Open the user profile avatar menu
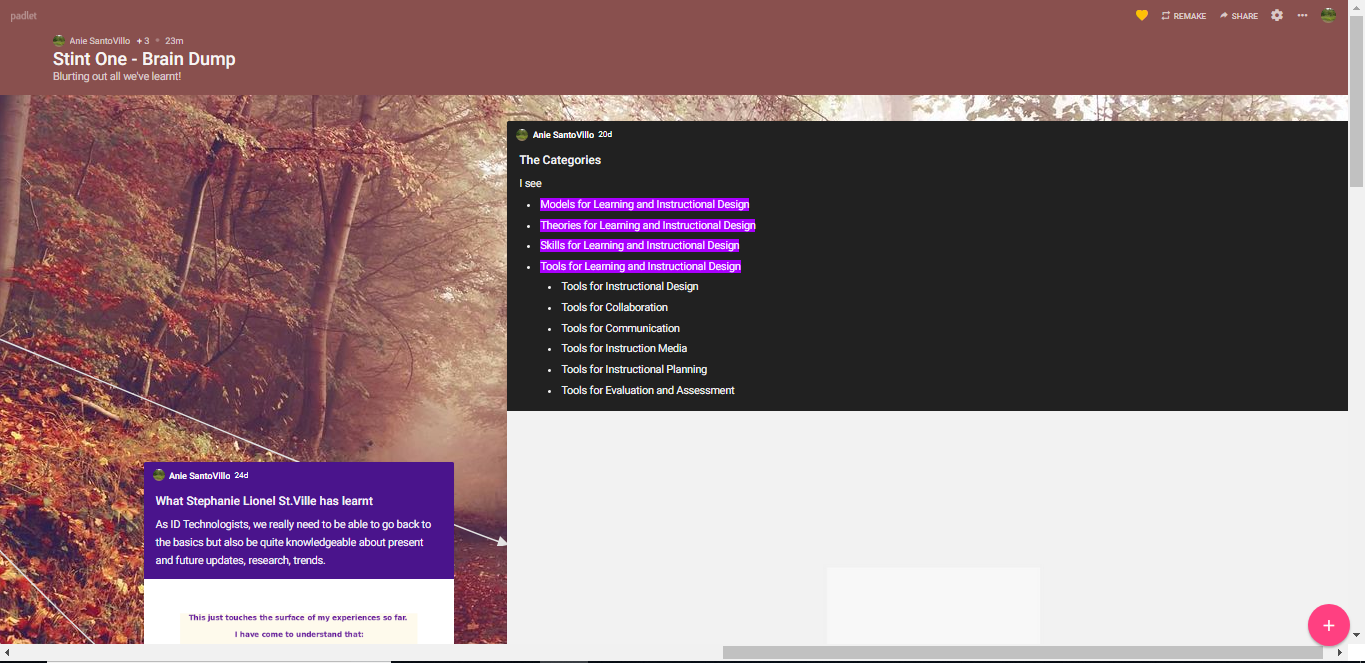The height and width of the screenshot is (663, 1365). point(1328,15)
